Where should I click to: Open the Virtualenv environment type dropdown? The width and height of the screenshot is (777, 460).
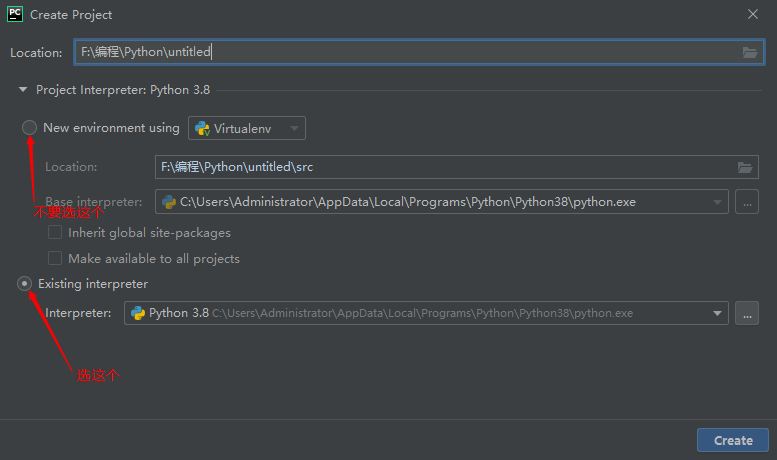click(x=247, y=128)
